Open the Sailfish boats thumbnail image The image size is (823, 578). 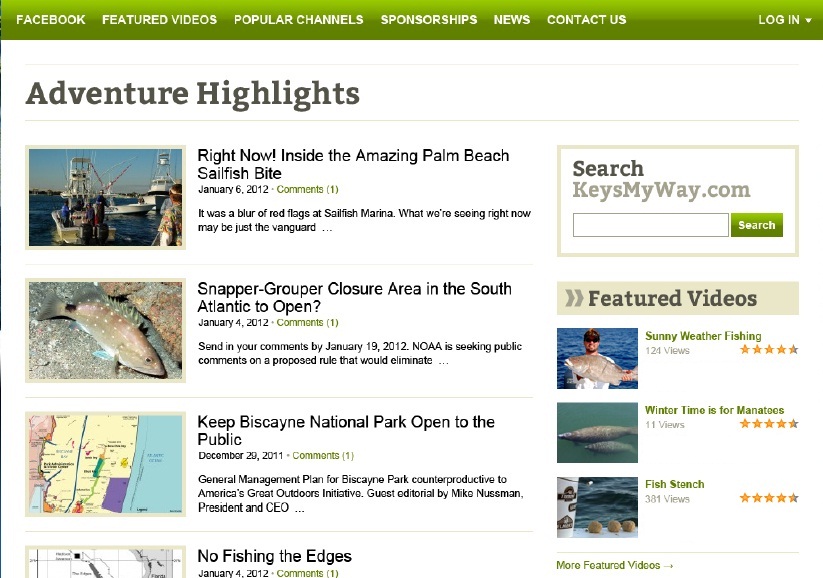pos(105,197)
